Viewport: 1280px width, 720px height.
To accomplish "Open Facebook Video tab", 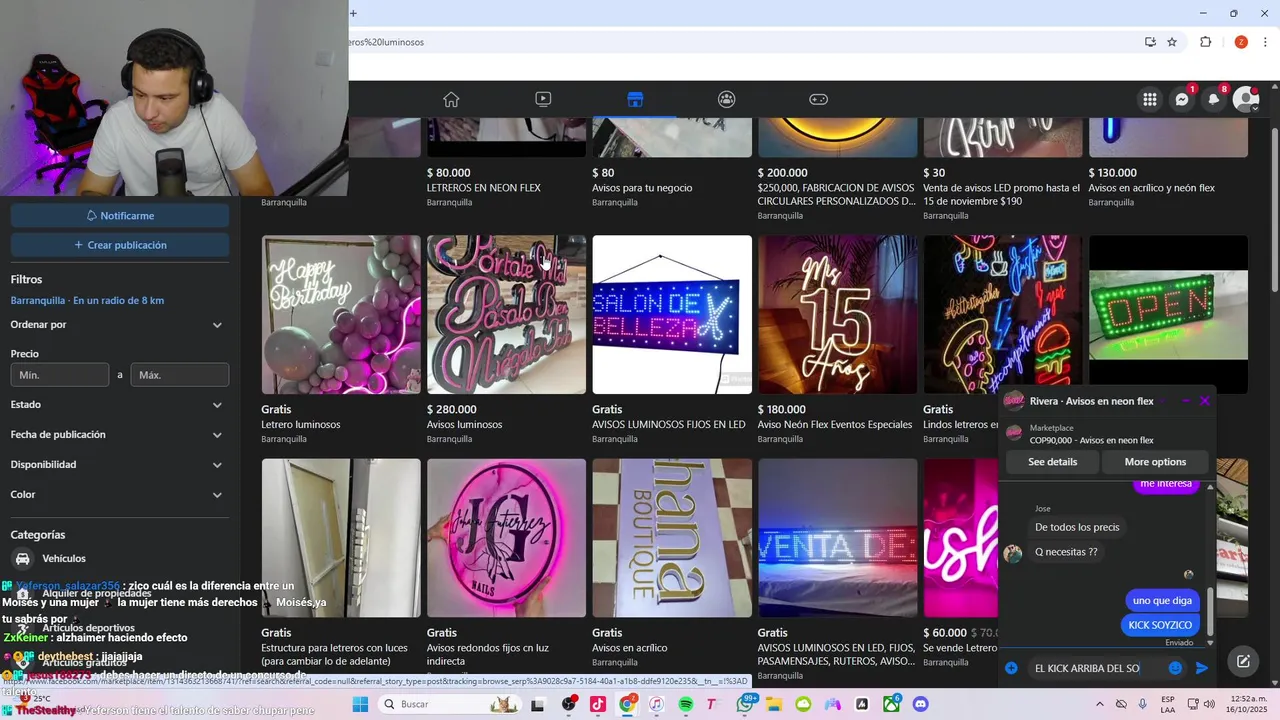I will 543,99.
